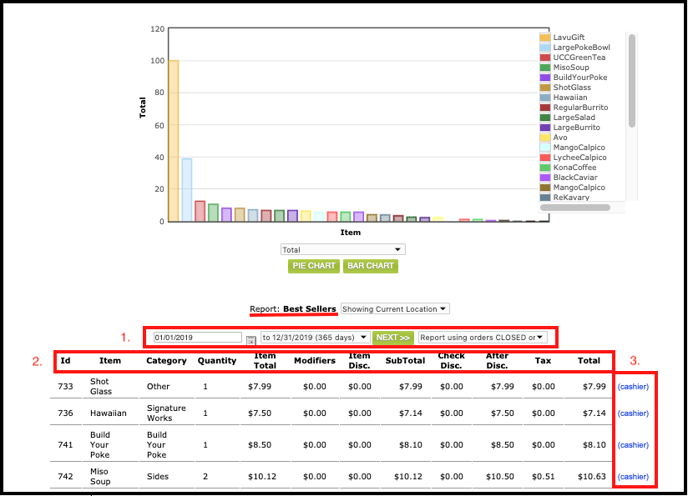Click the $0.51 tax cell

coord(543,476)
